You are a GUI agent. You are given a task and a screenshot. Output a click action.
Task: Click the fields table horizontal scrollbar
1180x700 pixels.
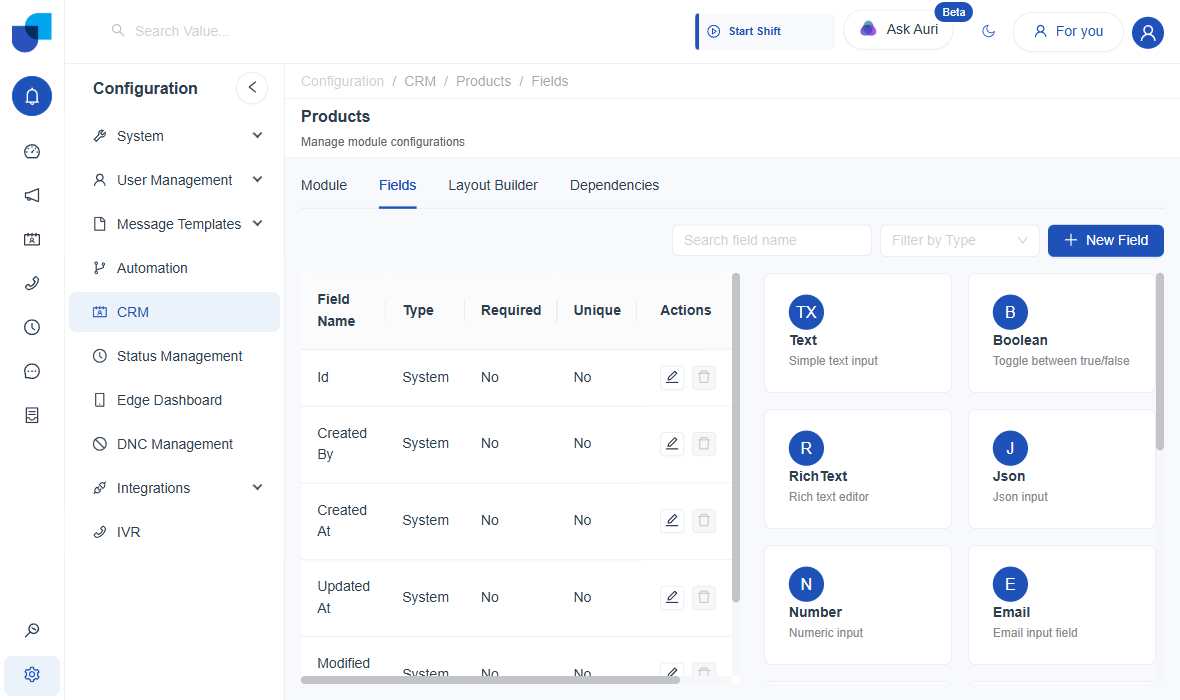coord(490,680)
